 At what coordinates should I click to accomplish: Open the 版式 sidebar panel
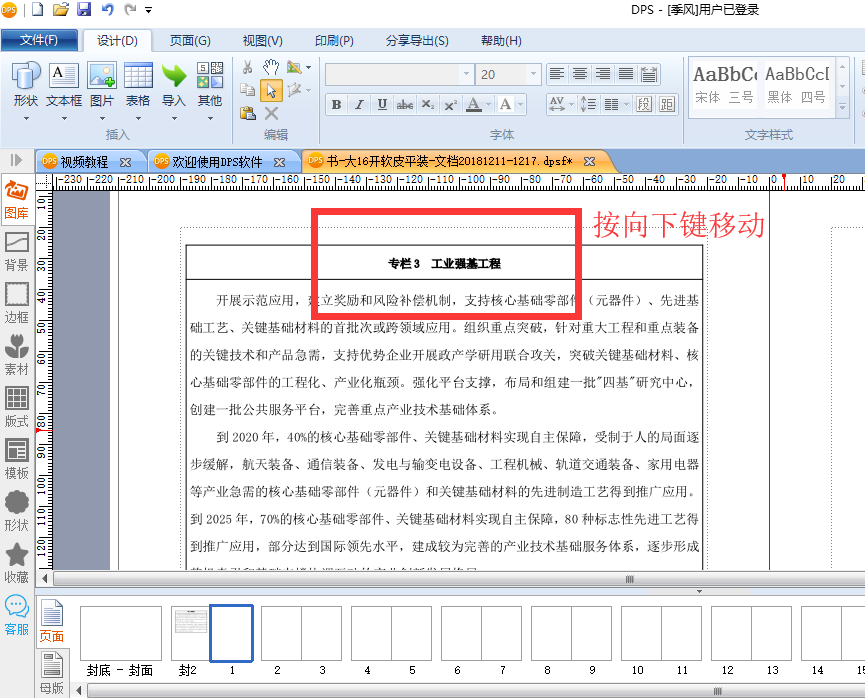pyautogui.click(x=17, y=407)
